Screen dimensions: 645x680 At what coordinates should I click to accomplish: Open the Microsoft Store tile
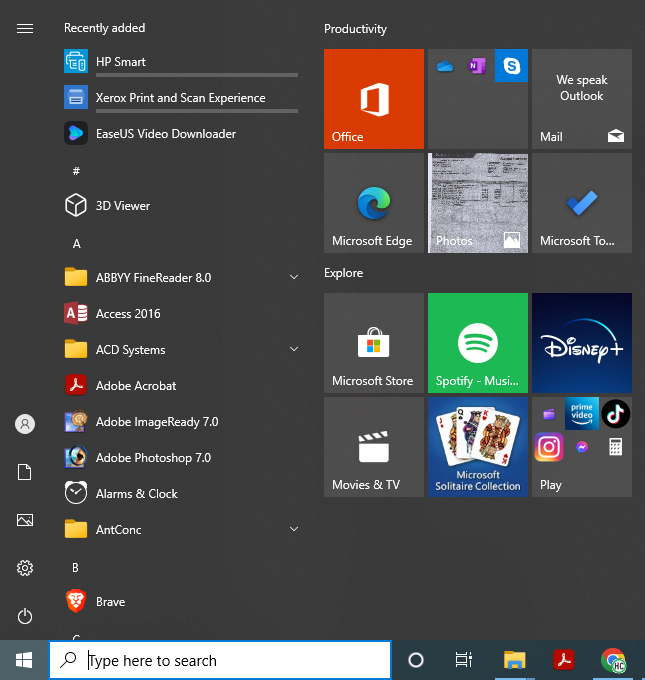click(374, 343)
